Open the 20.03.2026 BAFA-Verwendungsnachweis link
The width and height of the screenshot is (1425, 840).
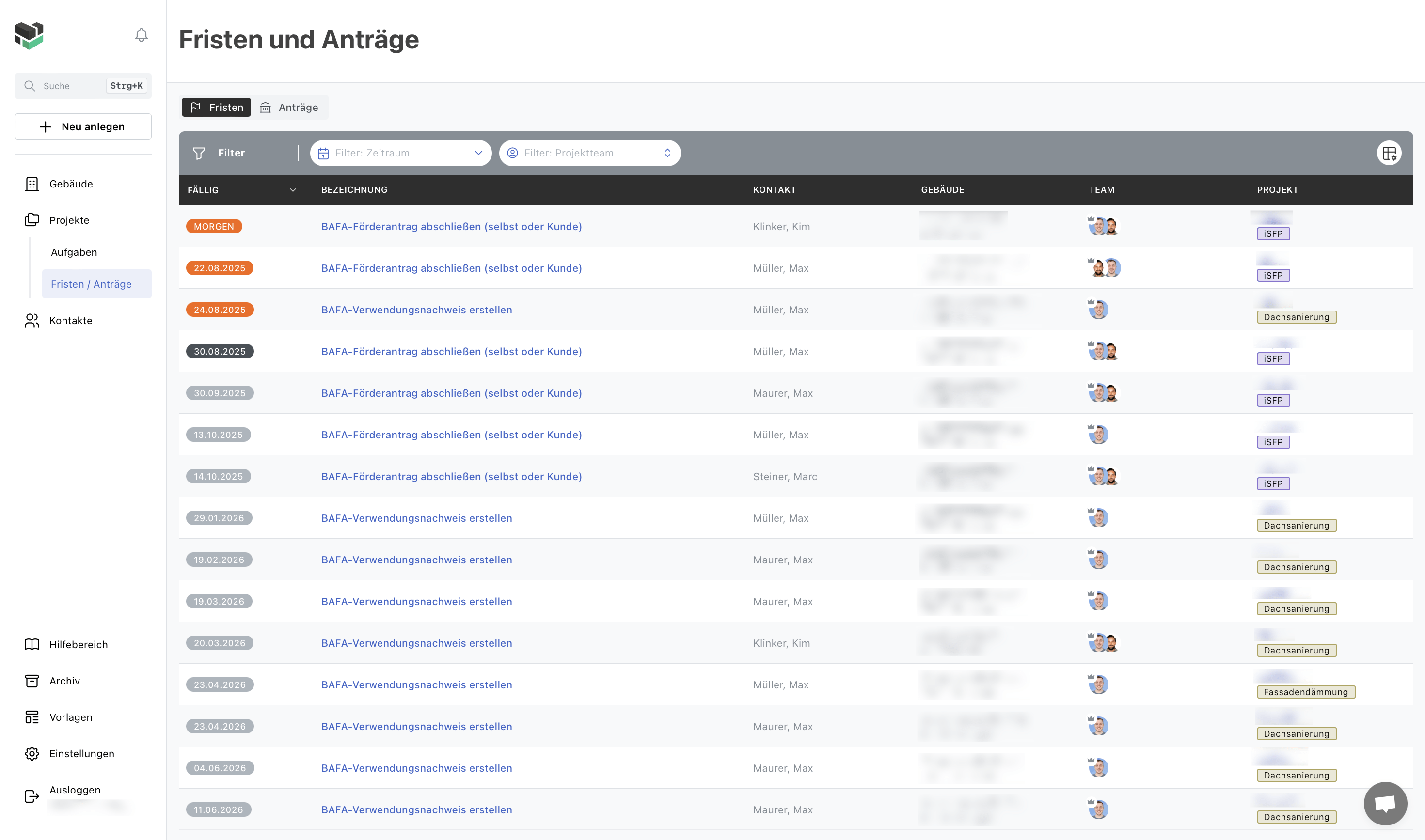pyautogui.click(x=416, y=643)
